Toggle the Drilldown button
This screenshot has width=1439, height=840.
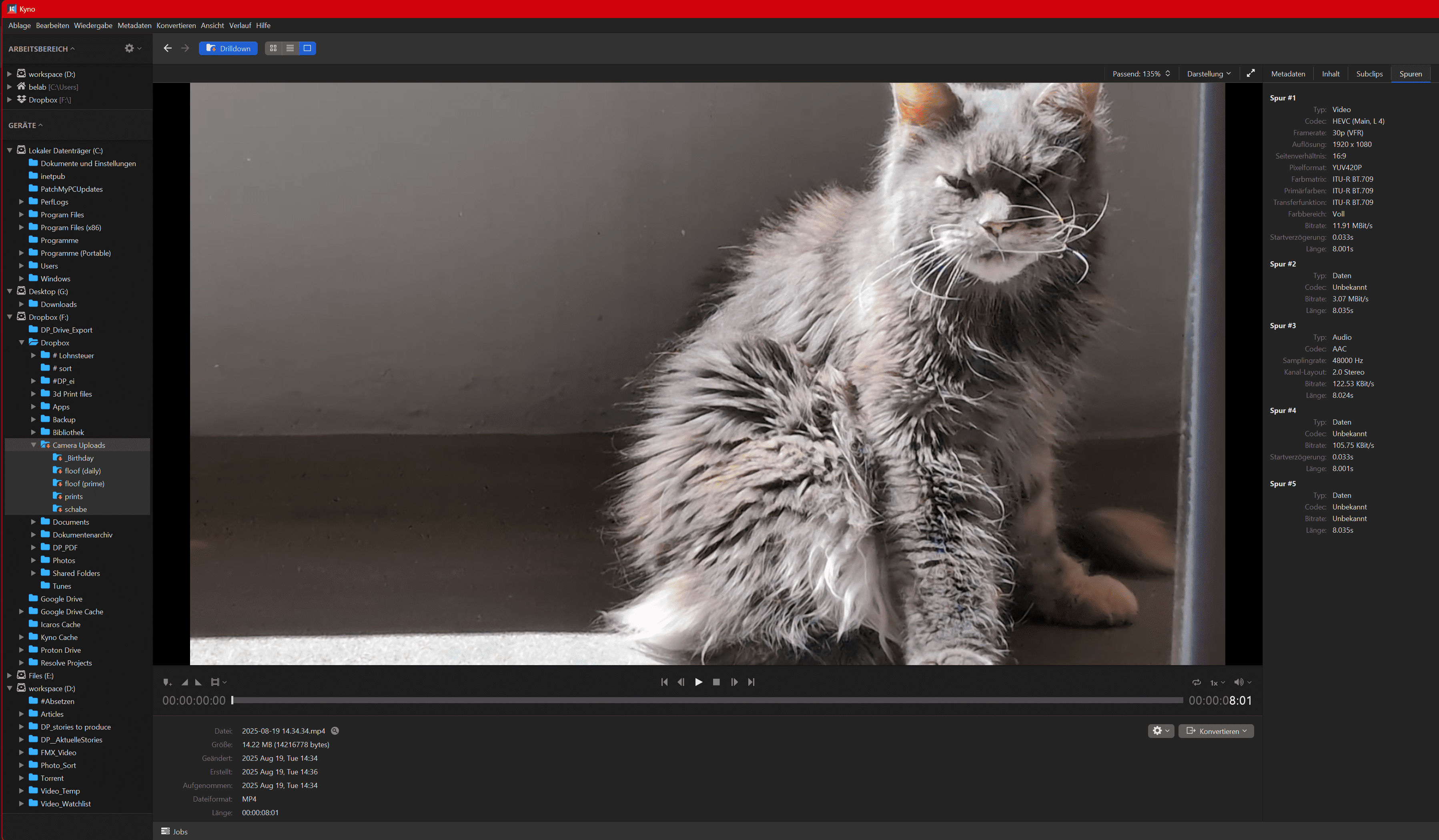click(x=228, y=48)
